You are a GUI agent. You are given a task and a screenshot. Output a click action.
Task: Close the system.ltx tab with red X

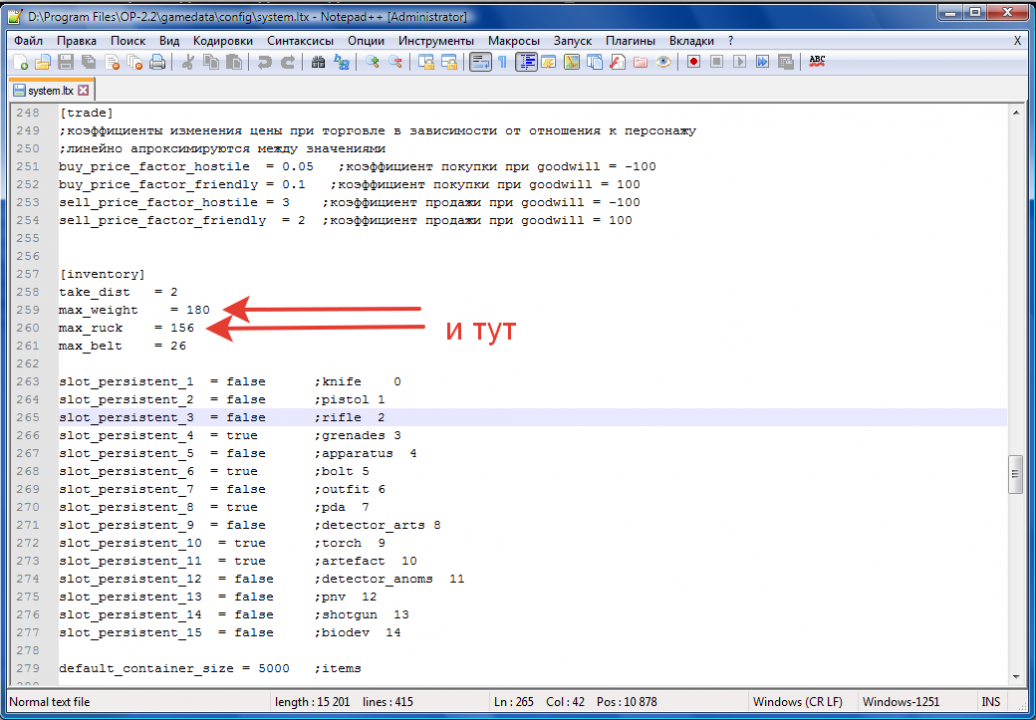click(x=83, y=90)
